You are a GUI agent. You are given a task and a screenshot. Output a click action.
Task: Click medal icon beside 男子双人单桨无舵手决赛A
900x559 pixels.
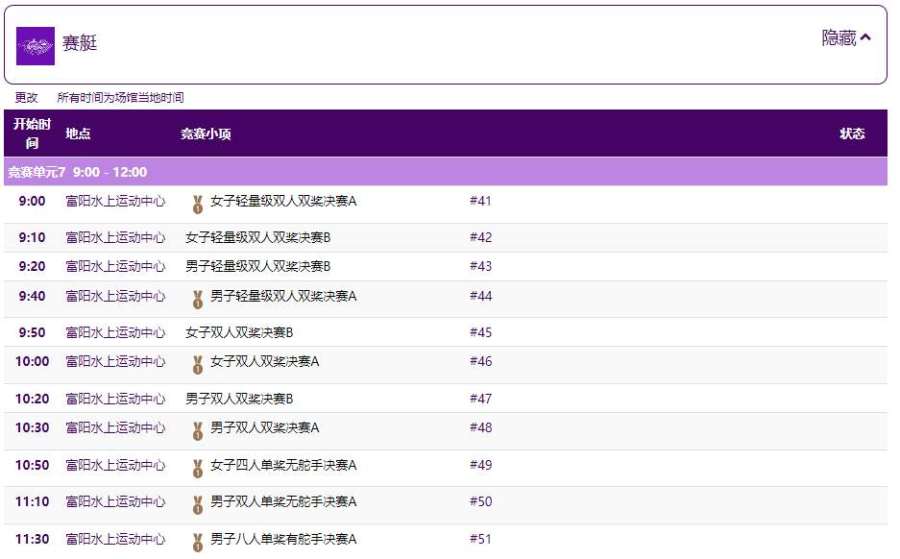pos(198,504)
